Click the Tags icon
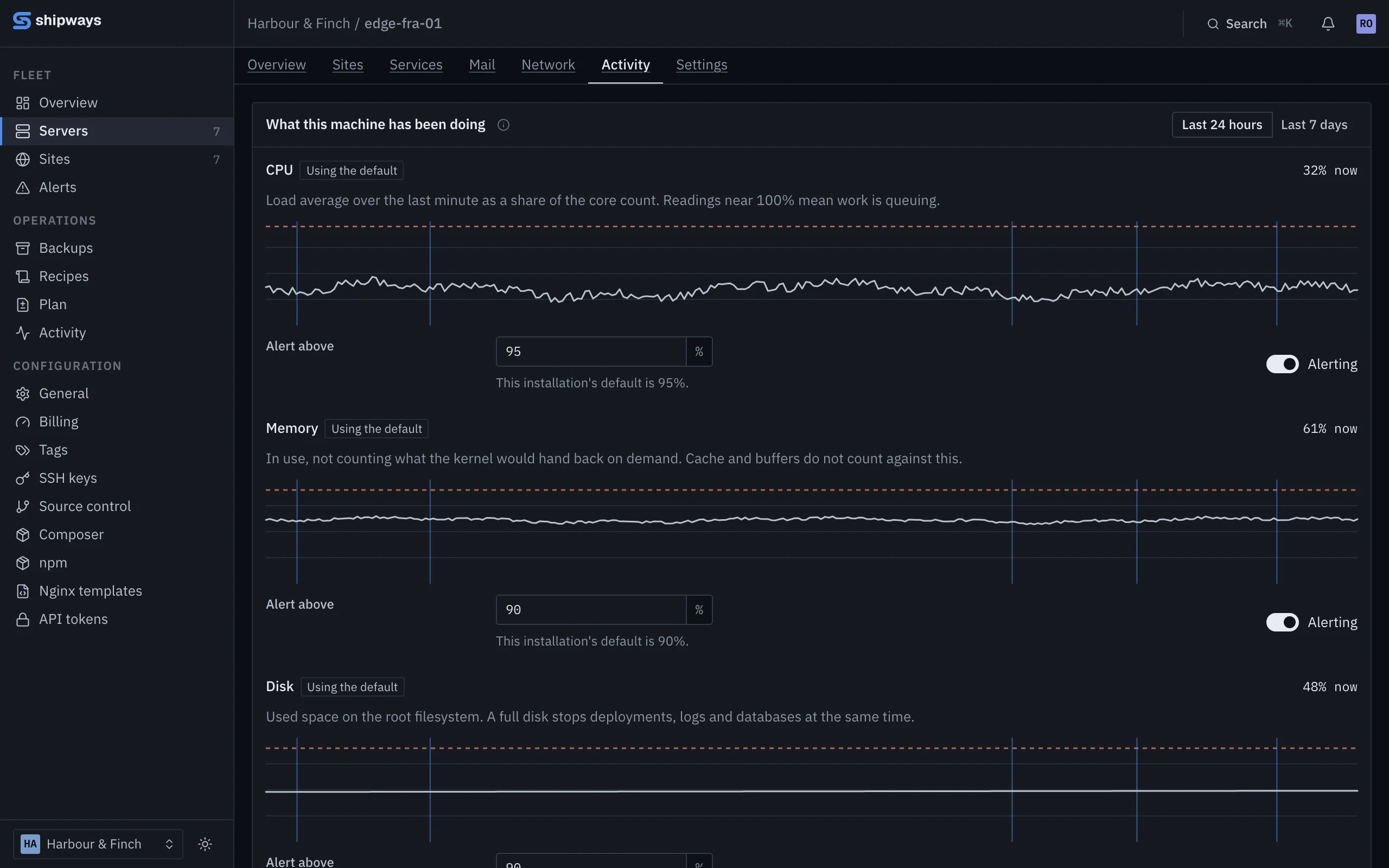Image resolution: width=1389 pixels, height=868 pixels. tap(23, 450)
